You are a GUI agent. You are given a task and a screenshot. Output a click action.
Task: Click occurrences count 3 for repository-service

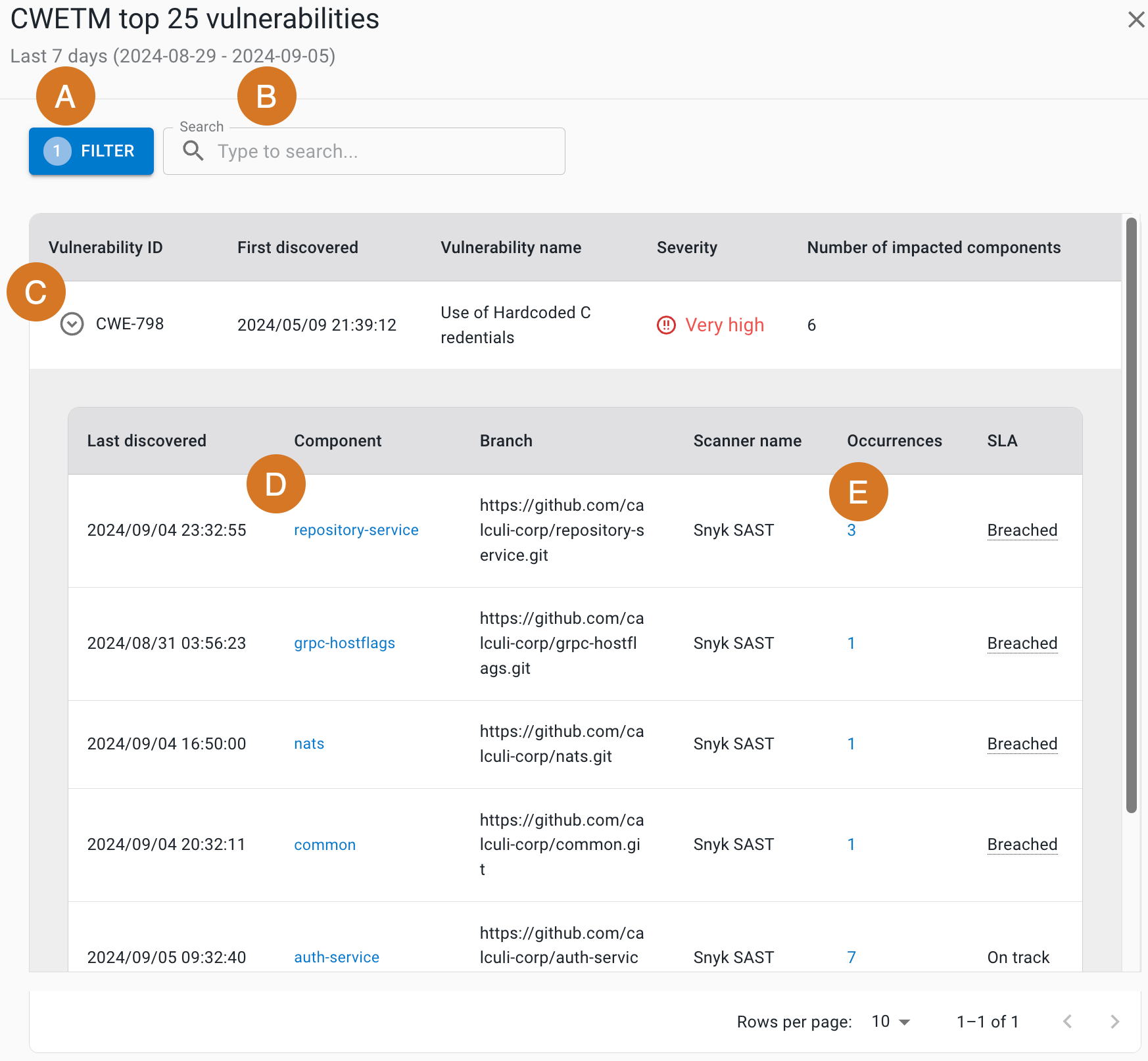[x=851, y=530]
